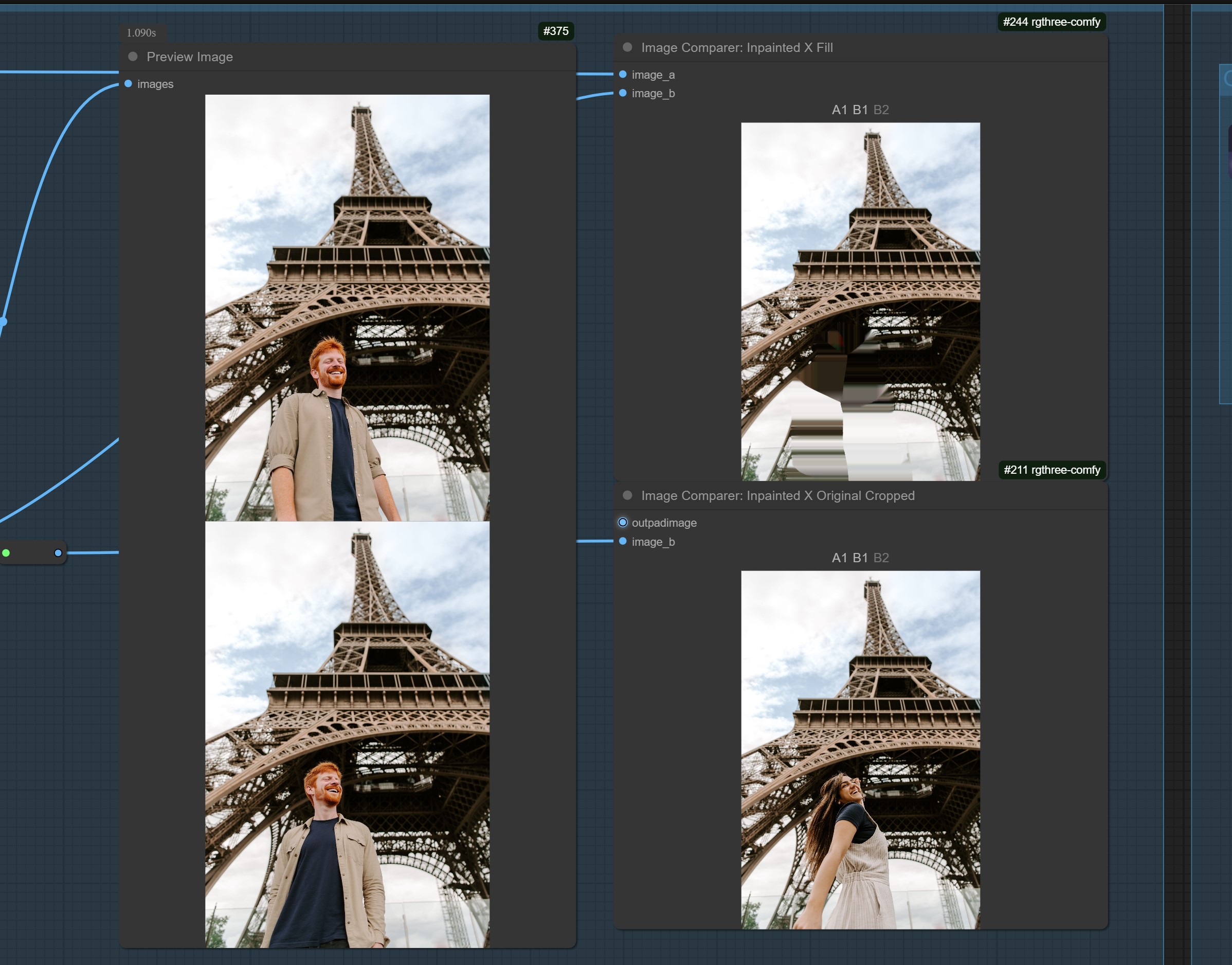Click the #375 node ID badge
This screenshot has width=1232, height=965.
click(556, 31)
